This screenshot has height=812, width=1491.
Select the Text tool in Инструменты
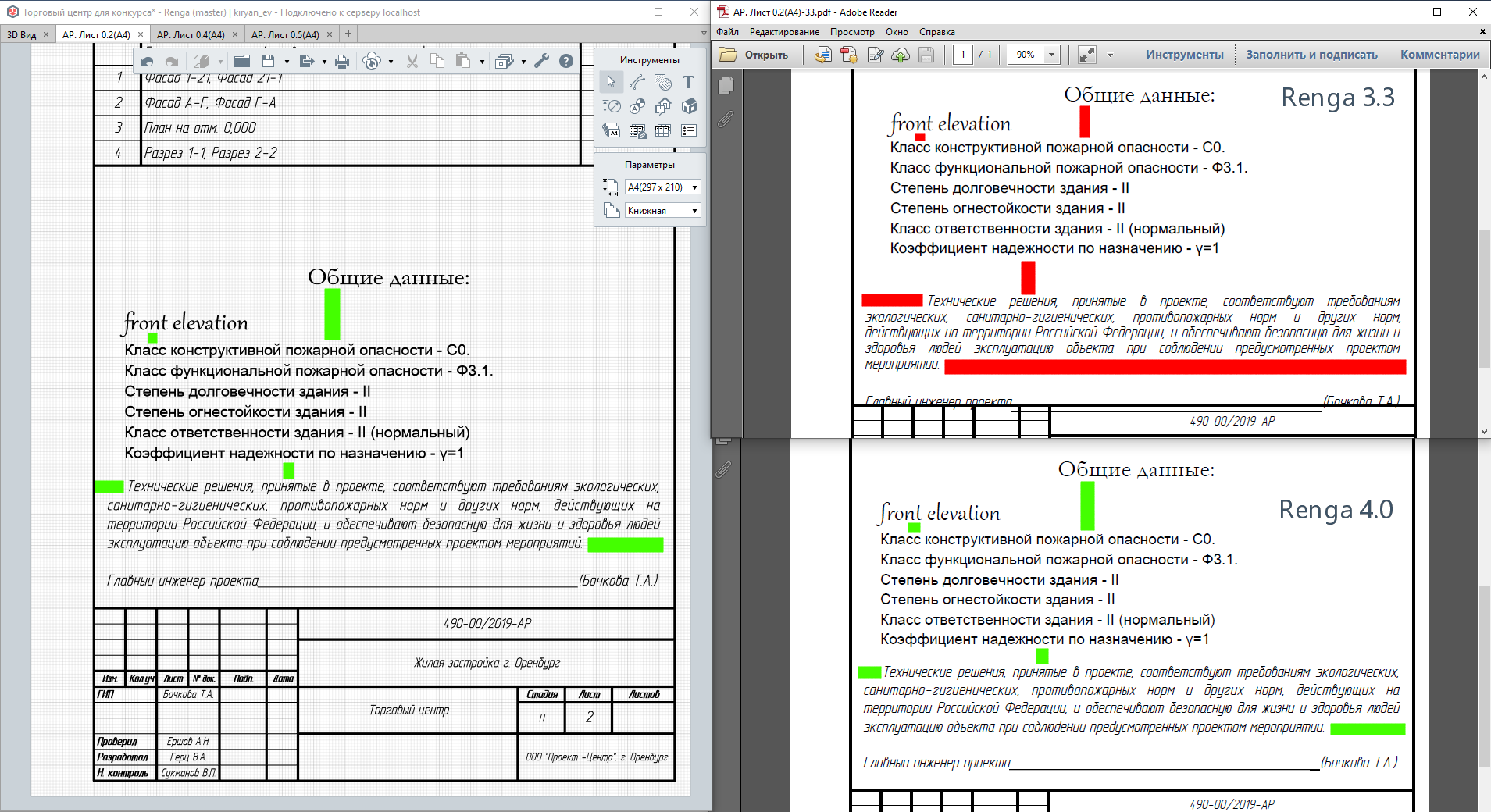coord(688,82)
